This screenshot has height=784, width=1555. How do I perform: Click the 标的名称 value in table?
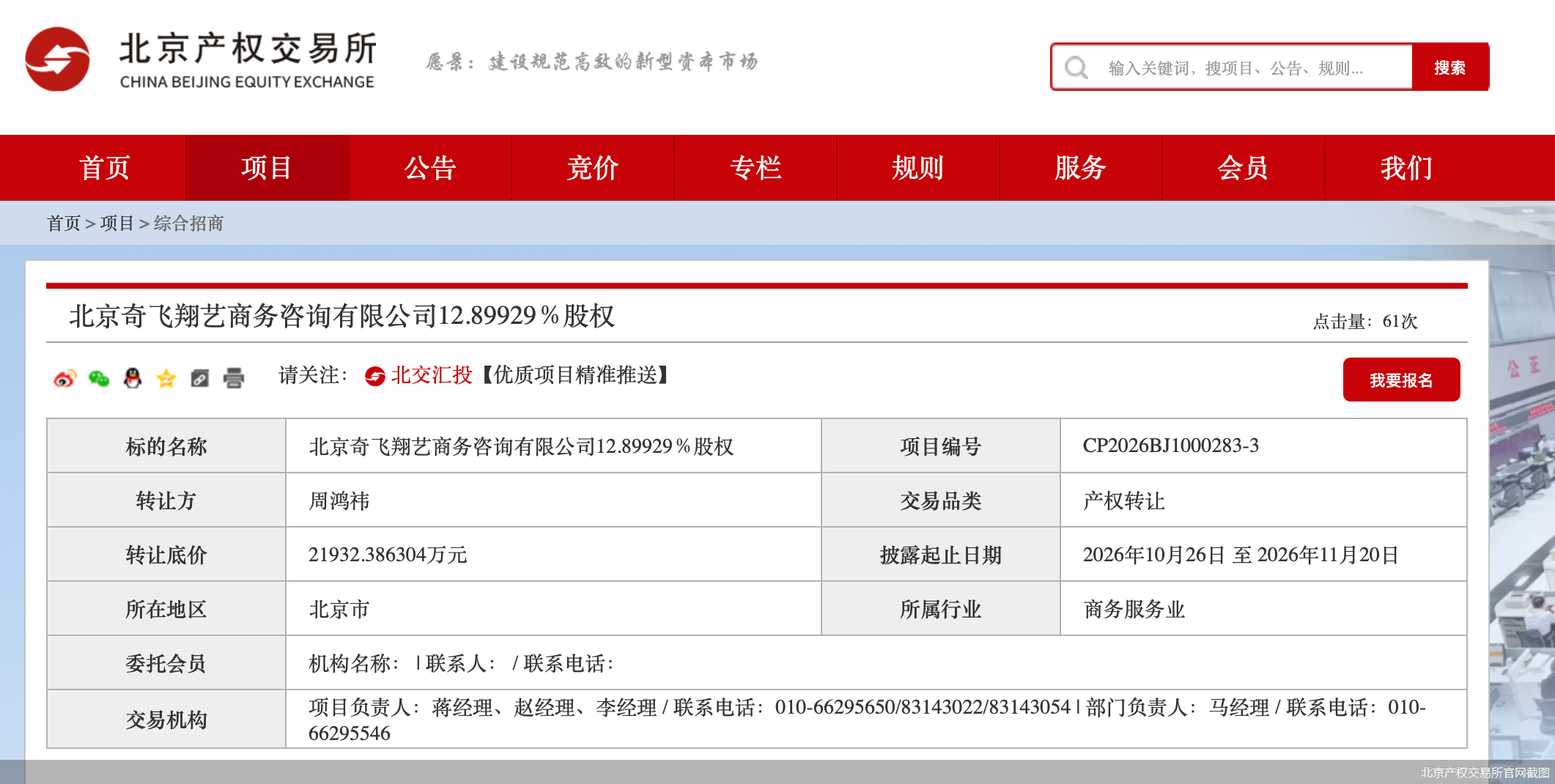[x=521, y=446]
